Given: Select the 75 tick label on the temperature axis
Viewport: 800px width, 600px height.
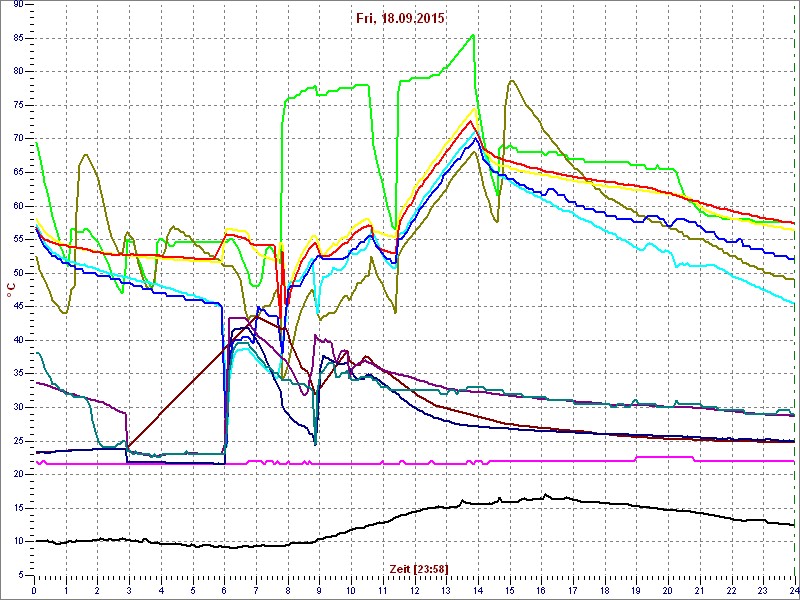Looking at the screenshot, I should (x=17, y=105).
